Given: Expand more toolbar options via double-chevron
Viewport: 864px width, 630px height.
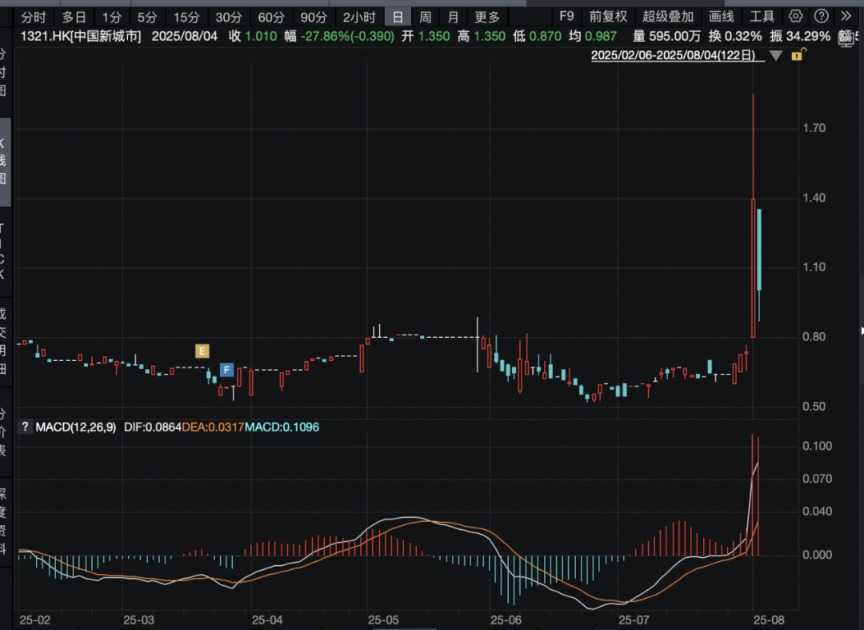Looking at the screenshot, I should (846, 17).
